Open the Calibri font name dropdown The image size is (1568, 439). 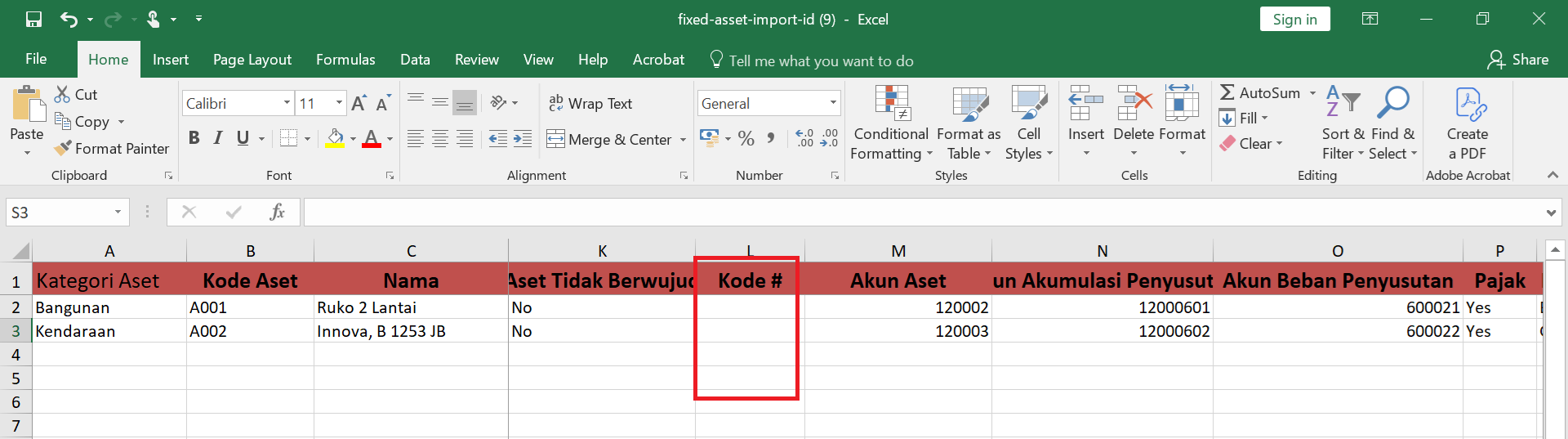point(287,104)
